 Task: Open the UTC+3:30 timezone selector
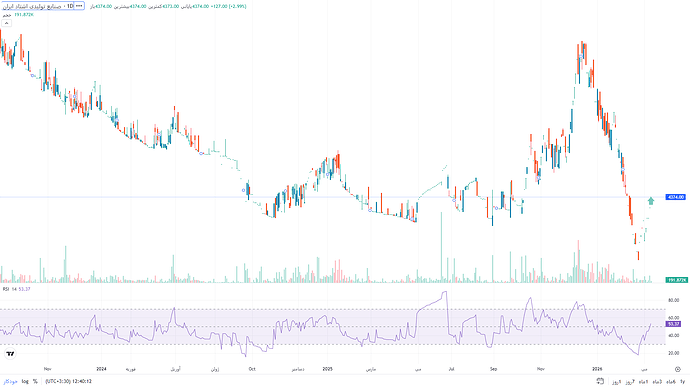pyautogui.click(x=69, y=381)
